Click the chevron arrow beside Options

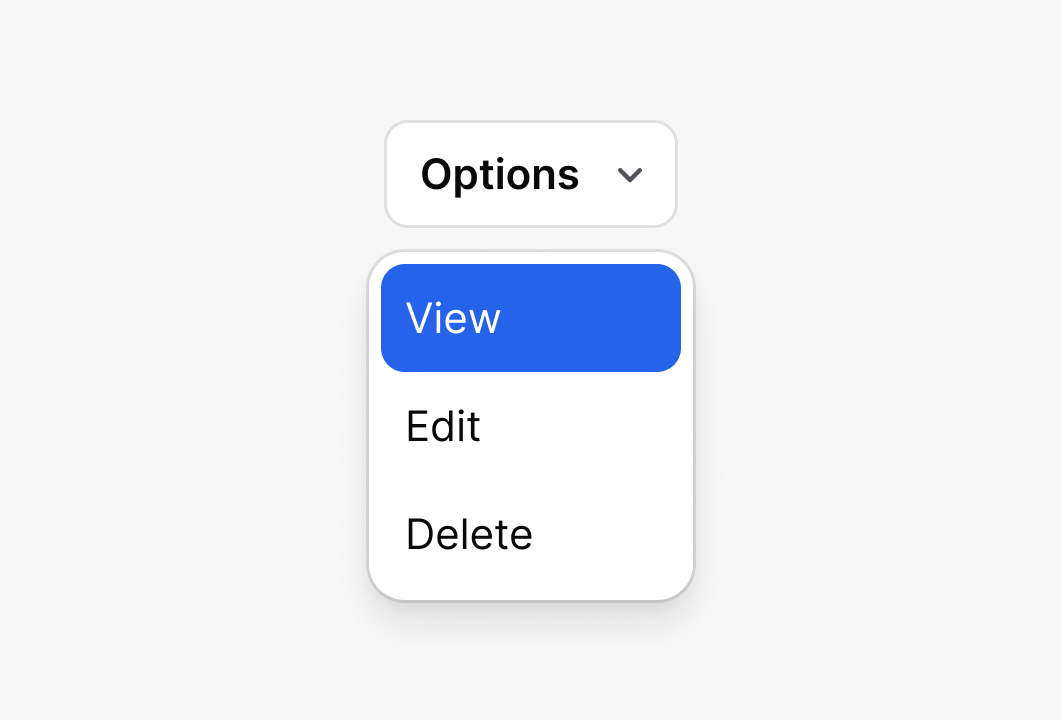pyautogui.click(x=629, y=175)
